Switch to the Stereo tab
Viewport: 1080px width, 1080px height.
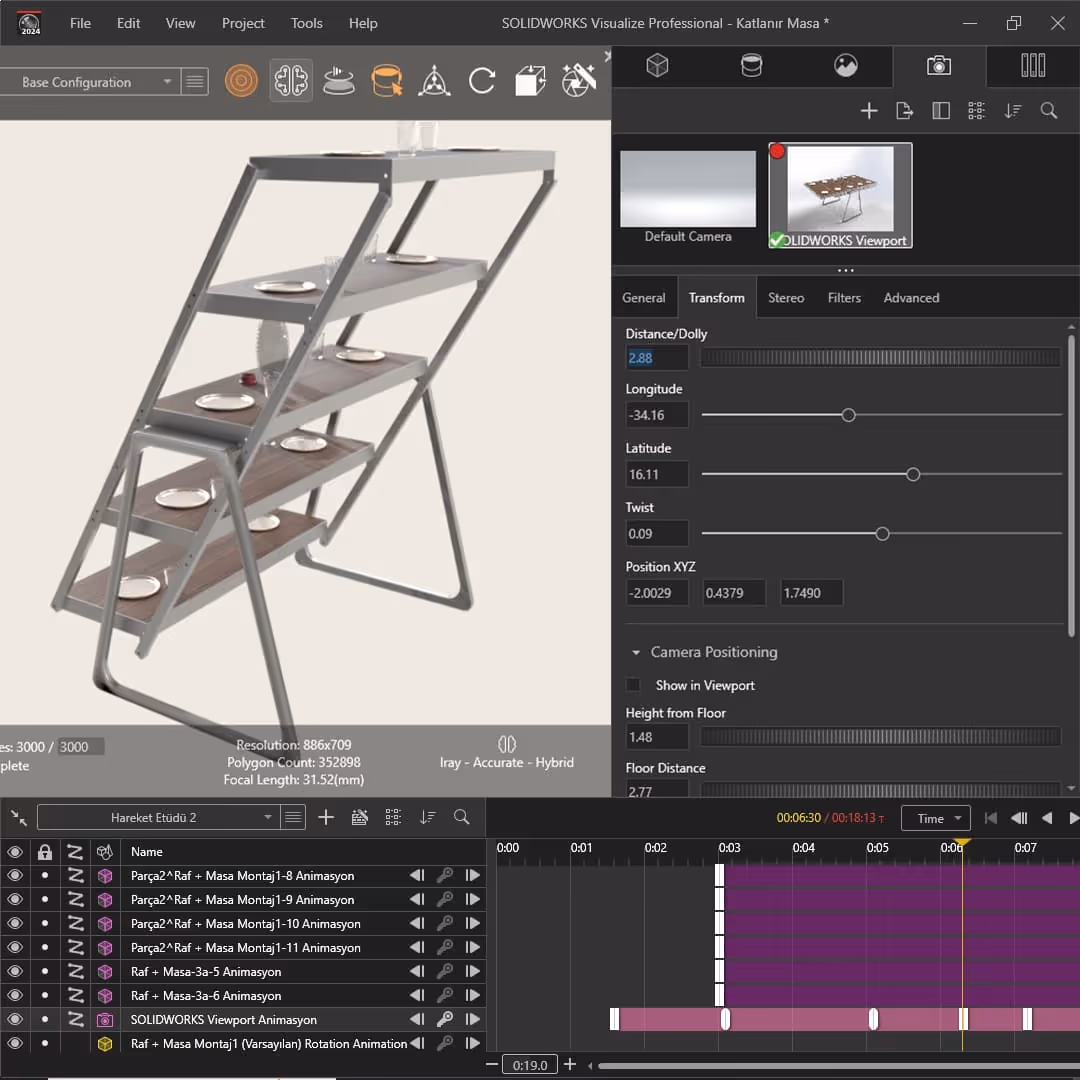tap(786, 298)
